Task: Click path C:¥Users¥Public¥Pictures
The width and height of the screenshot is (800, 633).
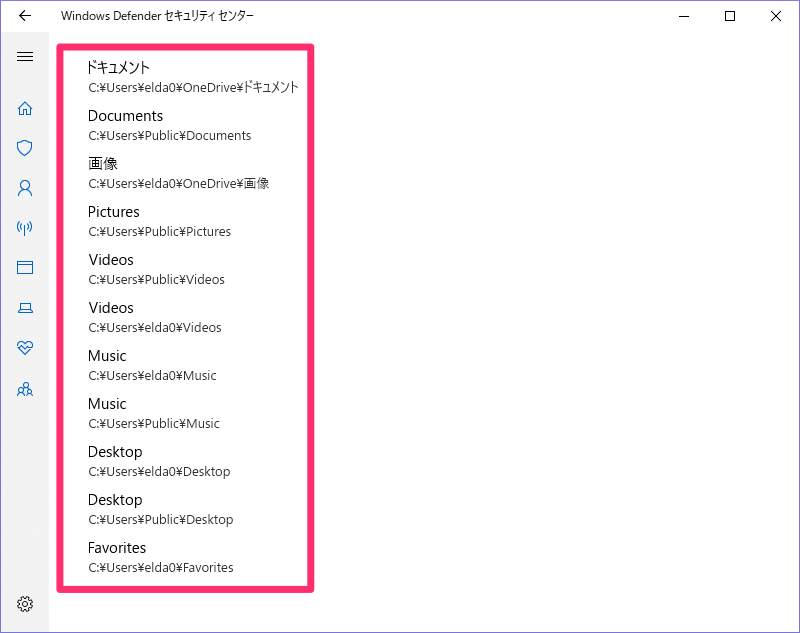Action: tap(159, 232)
